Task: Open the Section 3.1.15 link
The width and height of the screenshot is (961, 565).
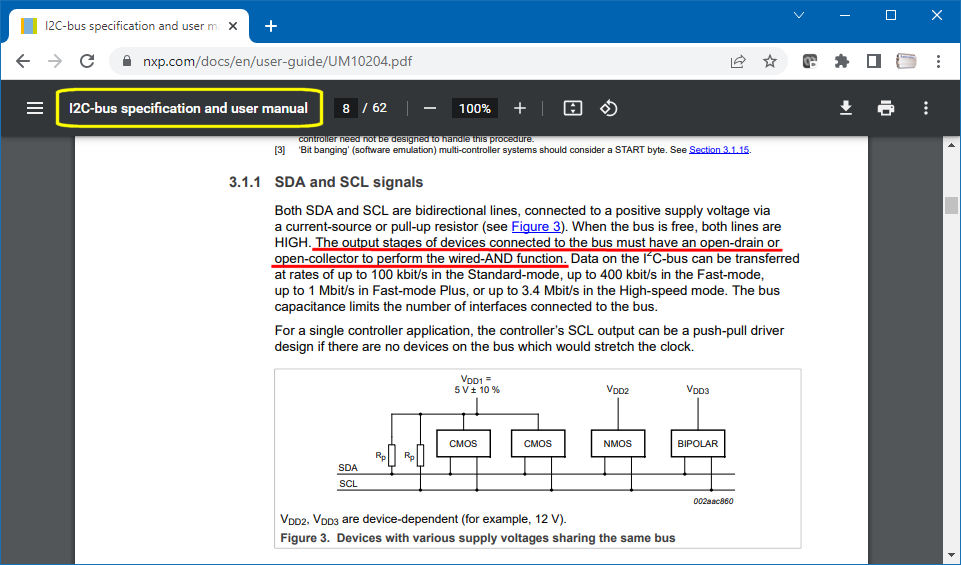Action: (x=718, y=150)
